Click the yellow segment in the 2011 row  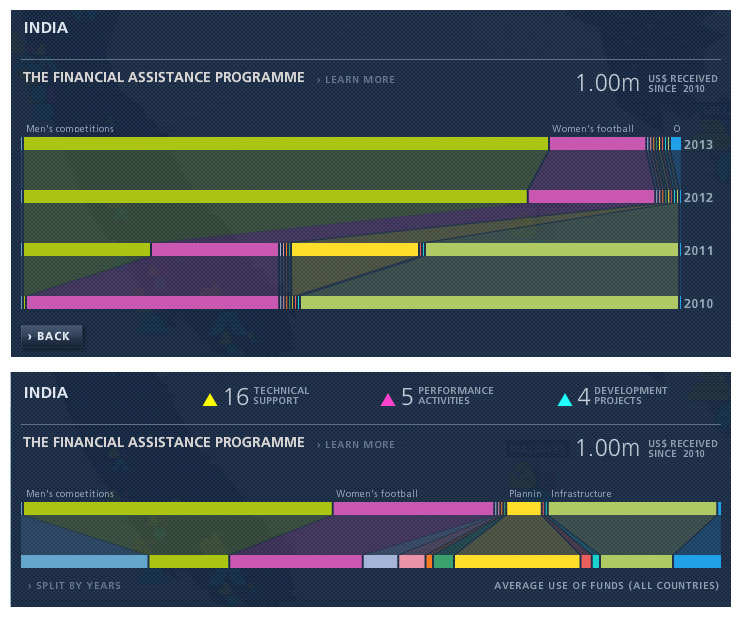[x=354, y=249]
